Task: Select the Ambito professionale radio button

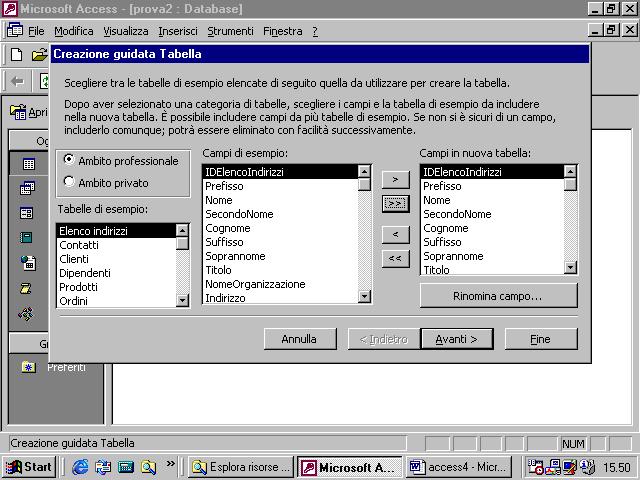Action: tap(69, 160)
